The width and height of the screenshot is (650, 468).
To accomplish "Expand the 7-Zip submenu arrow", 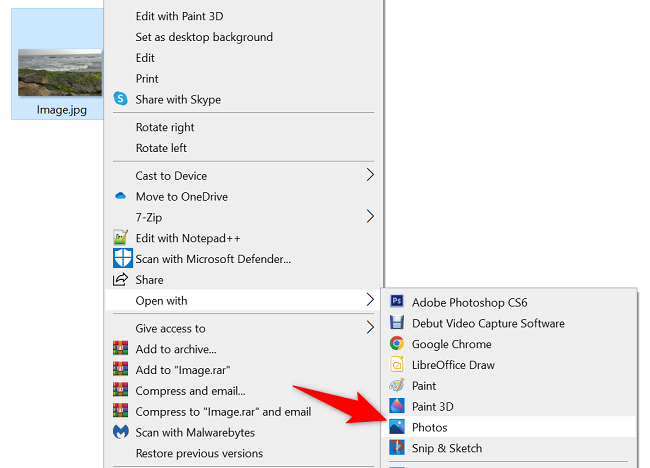I will (370, 216).
